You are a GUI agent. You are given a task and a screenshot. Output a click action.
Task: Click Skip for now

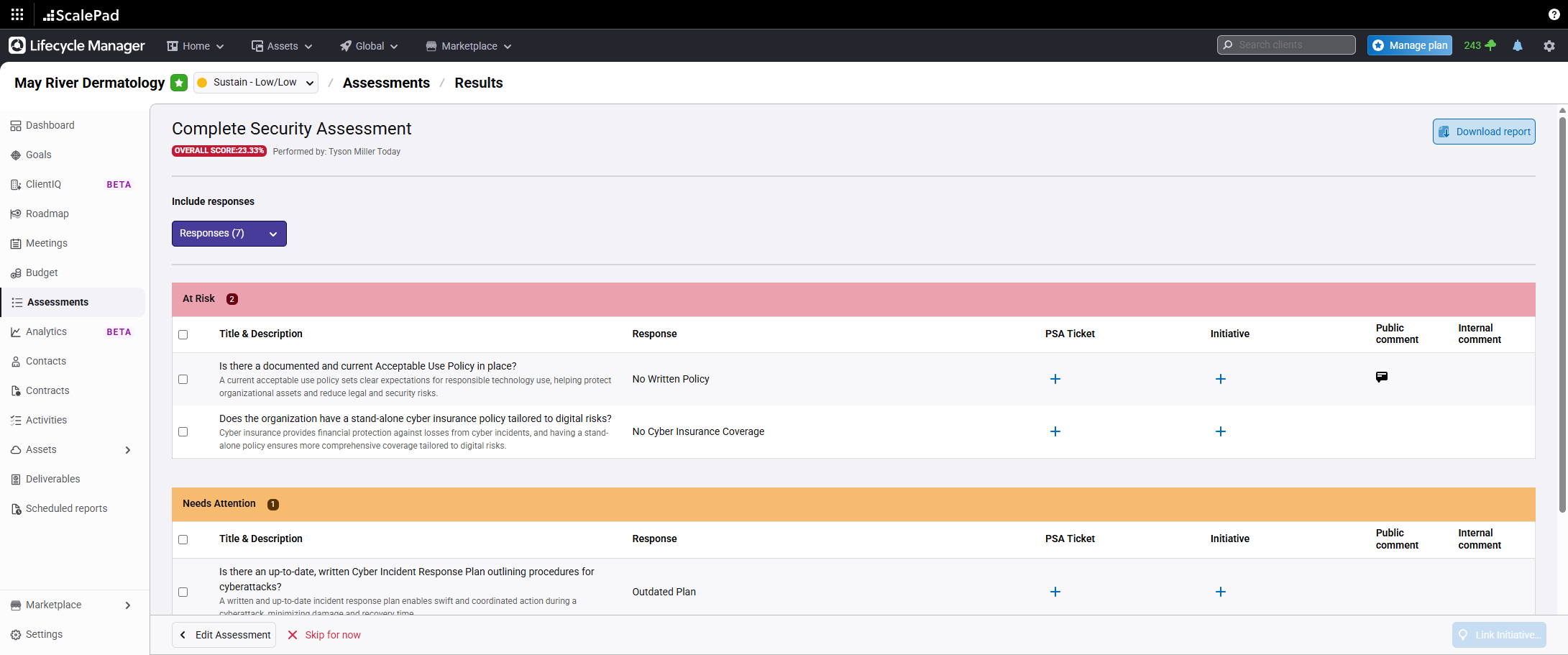332,635
